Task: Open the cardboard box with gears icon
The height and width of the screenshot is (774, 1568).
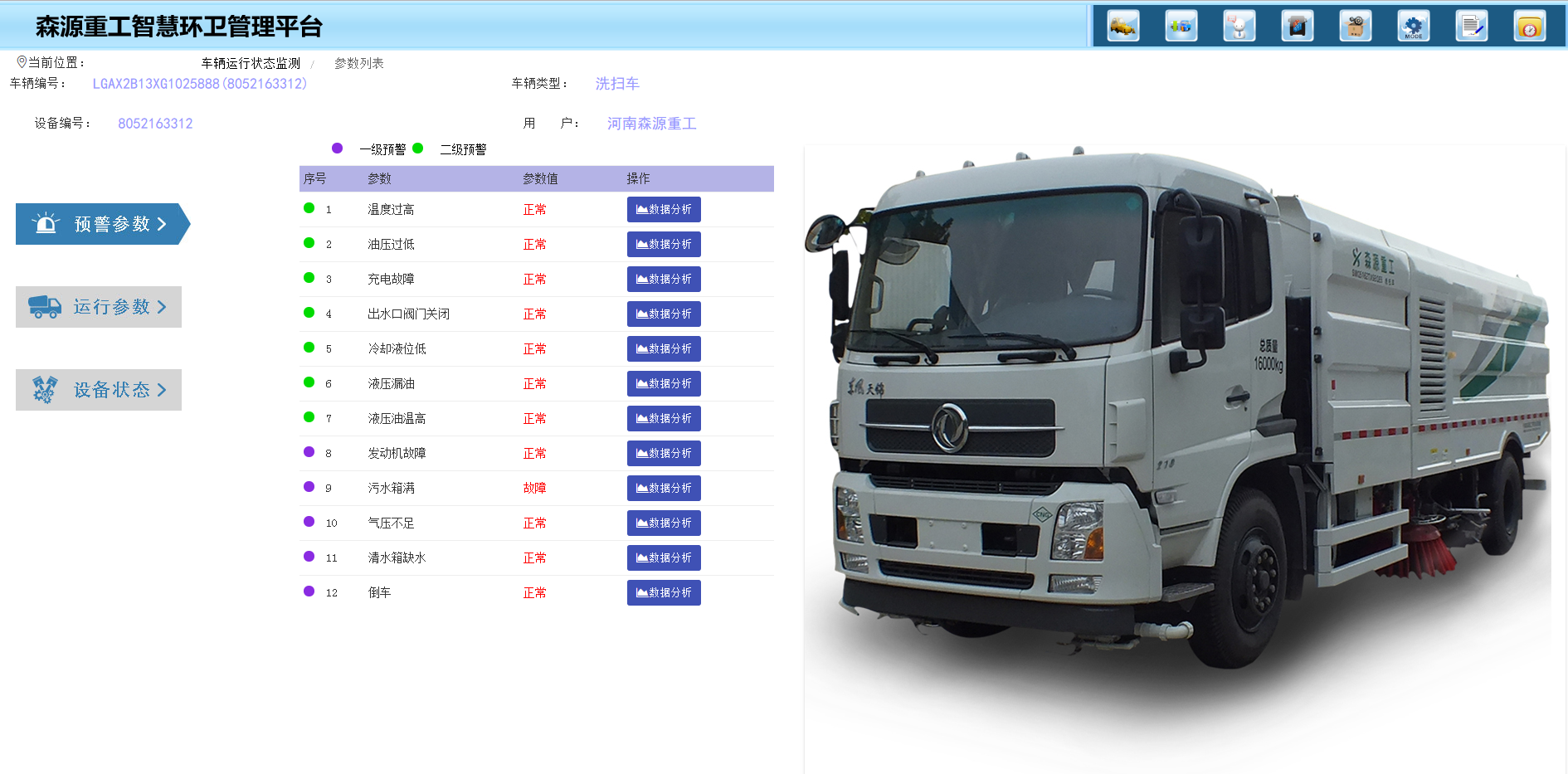Action: point(1355,27)
